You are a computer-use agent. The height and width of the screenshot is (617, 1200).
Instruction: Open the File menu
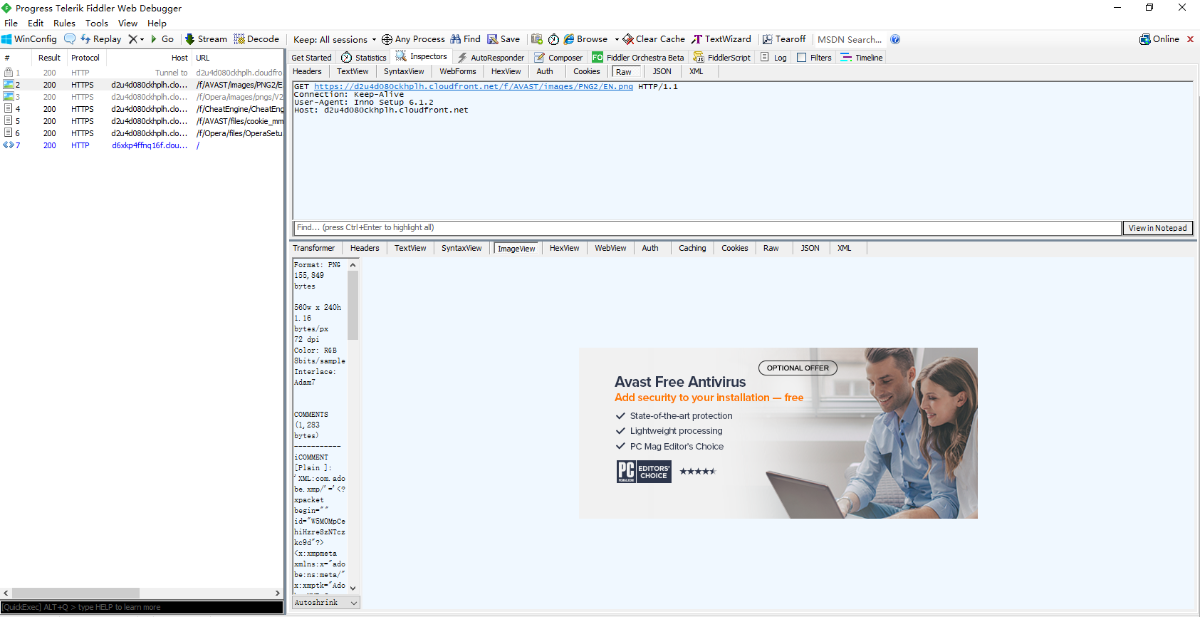(11, 23)
